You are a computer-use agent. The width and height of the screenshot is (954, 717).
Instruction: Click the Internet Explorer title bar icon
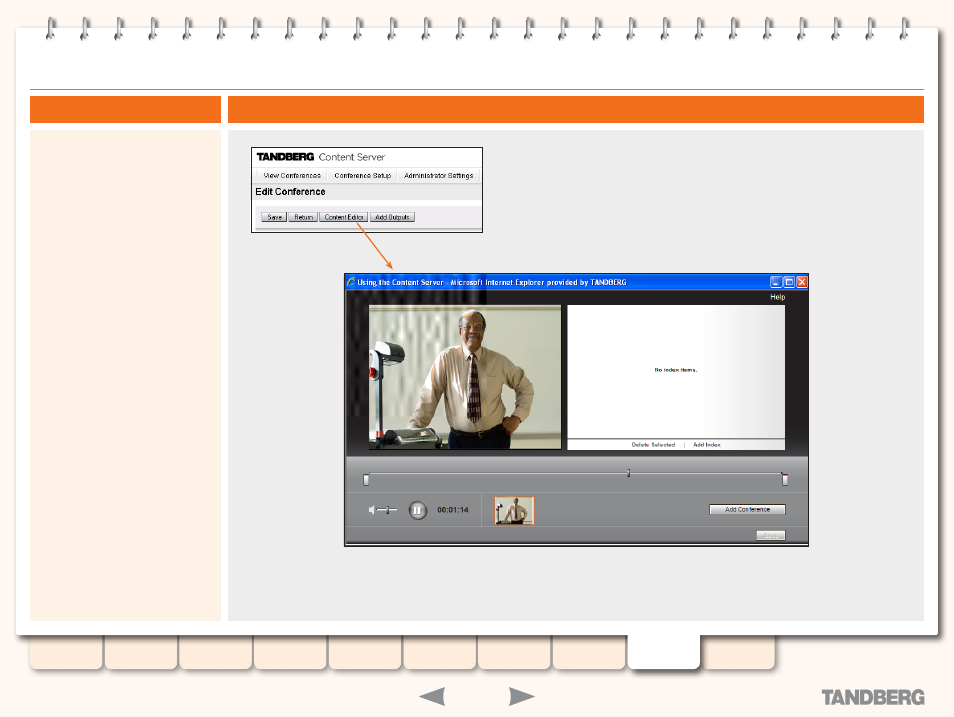351,282
